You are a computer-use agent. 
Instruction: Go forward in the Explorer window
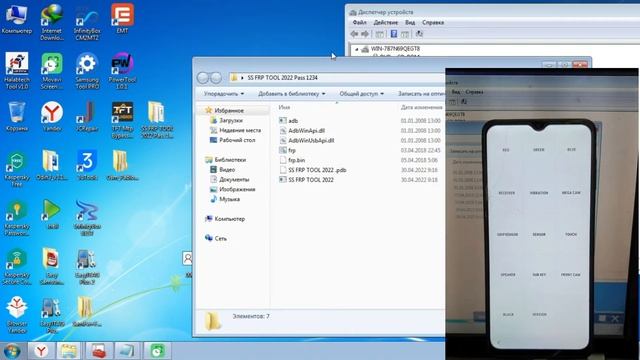[x=216, y=78]
